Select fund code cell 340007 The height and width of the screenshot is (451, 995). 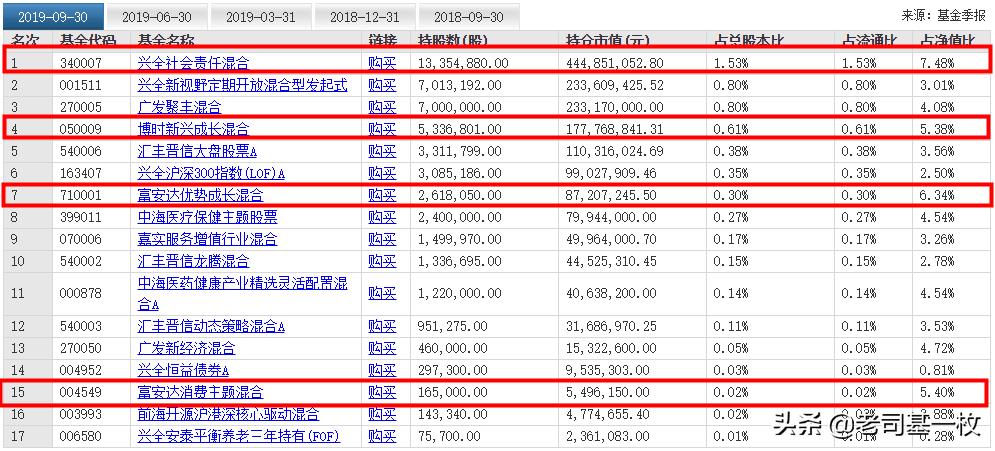81,63
